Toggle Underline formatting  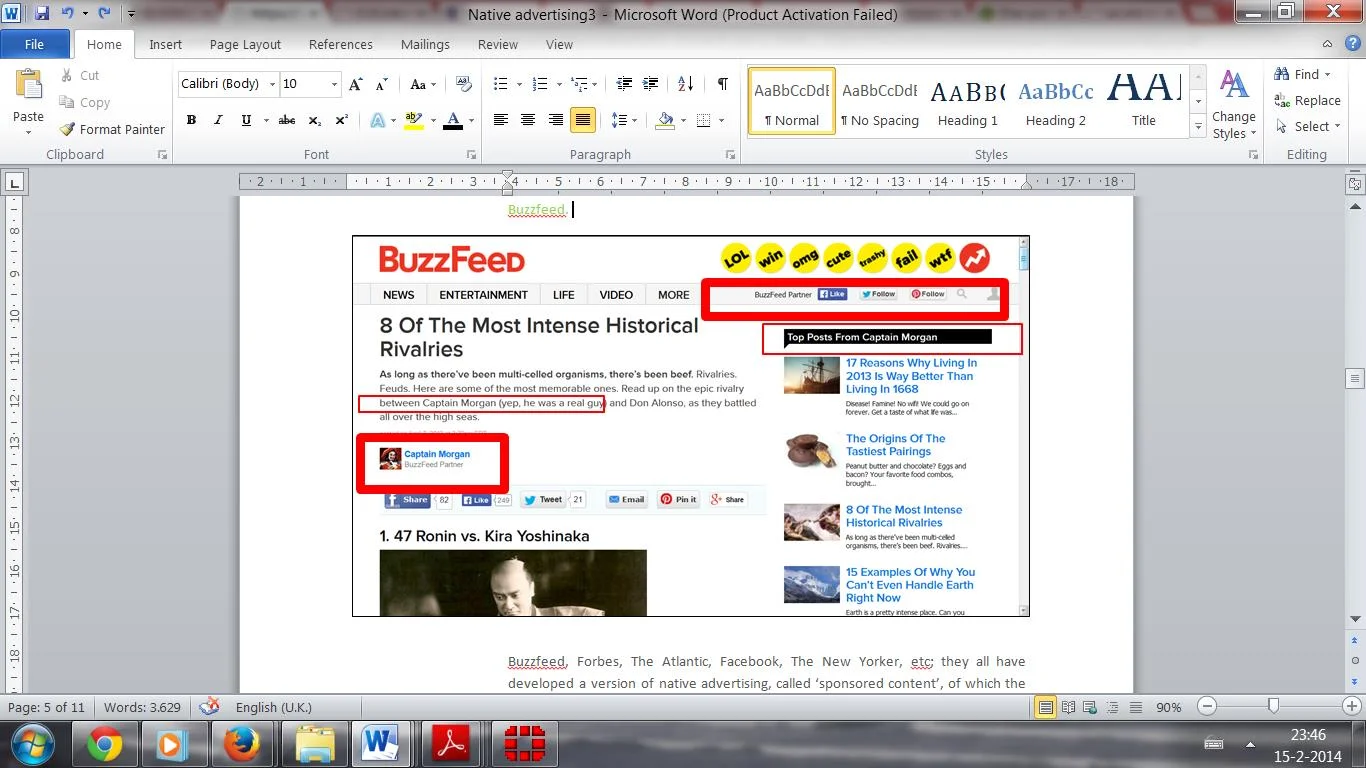point(246,120)
